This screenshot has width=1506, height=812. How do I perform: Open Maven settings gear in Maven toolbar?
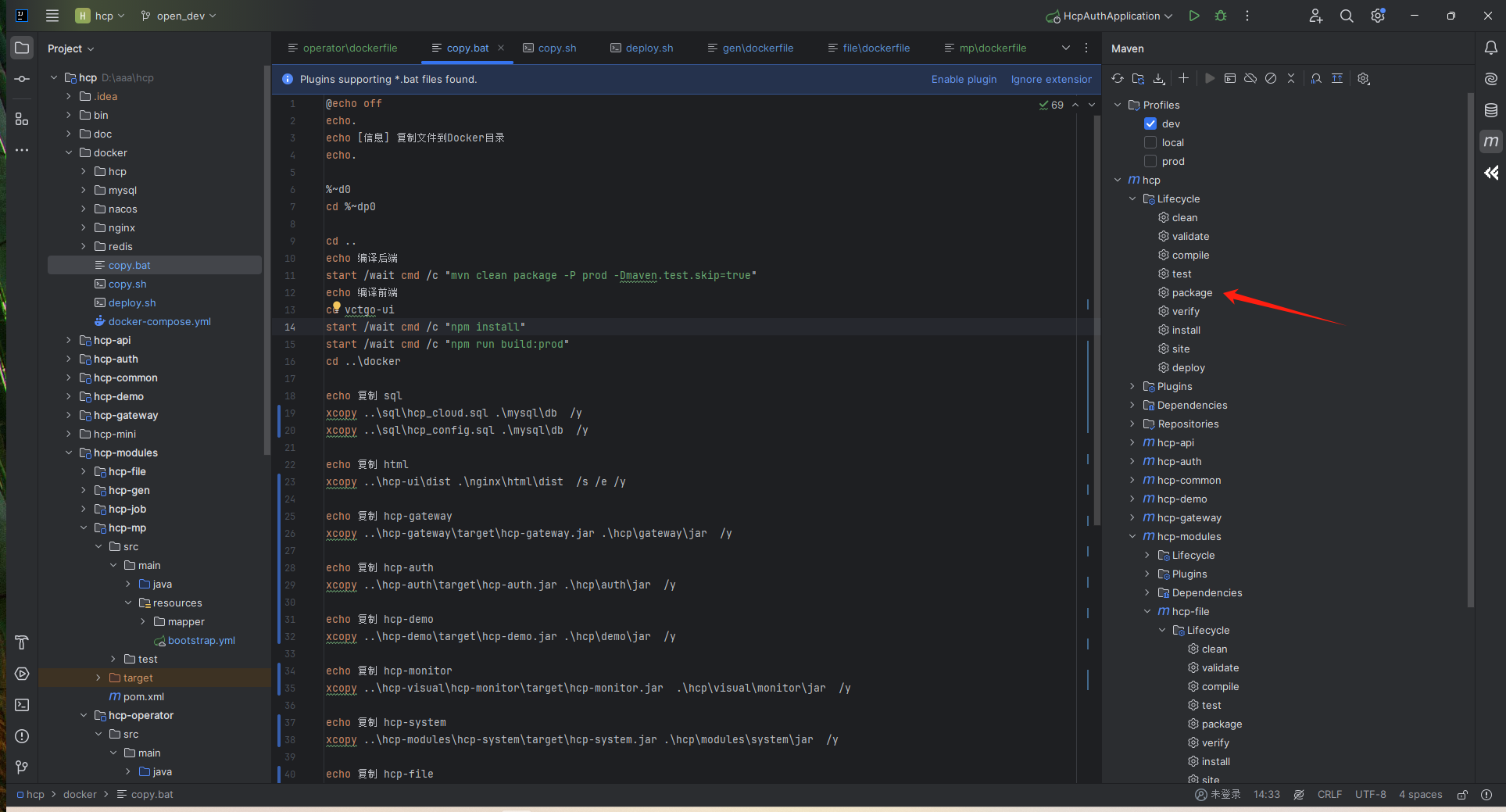1364,78
